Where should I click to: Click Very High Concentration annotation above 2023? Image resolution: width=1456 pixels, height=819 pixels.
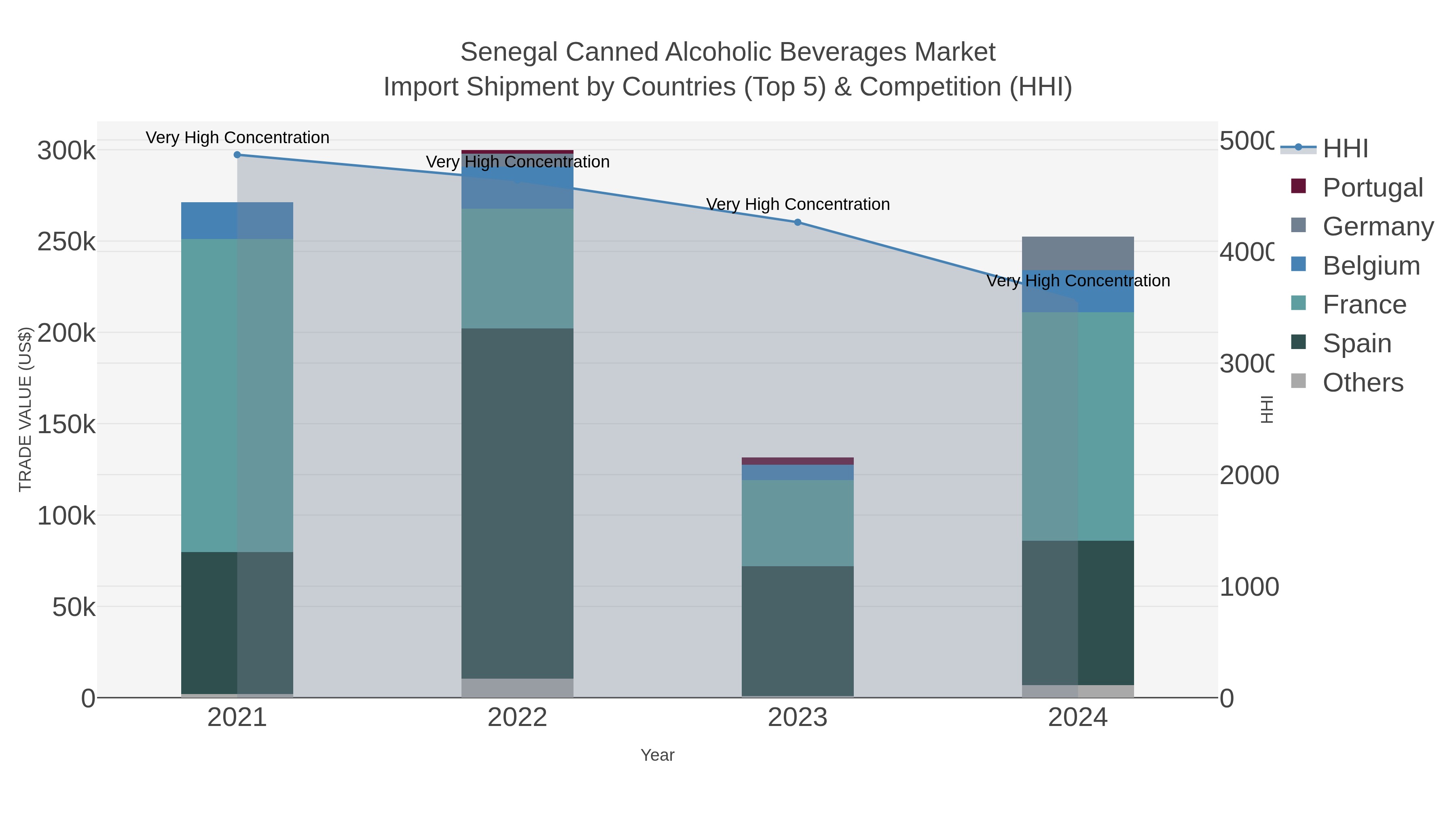[798, 204]
